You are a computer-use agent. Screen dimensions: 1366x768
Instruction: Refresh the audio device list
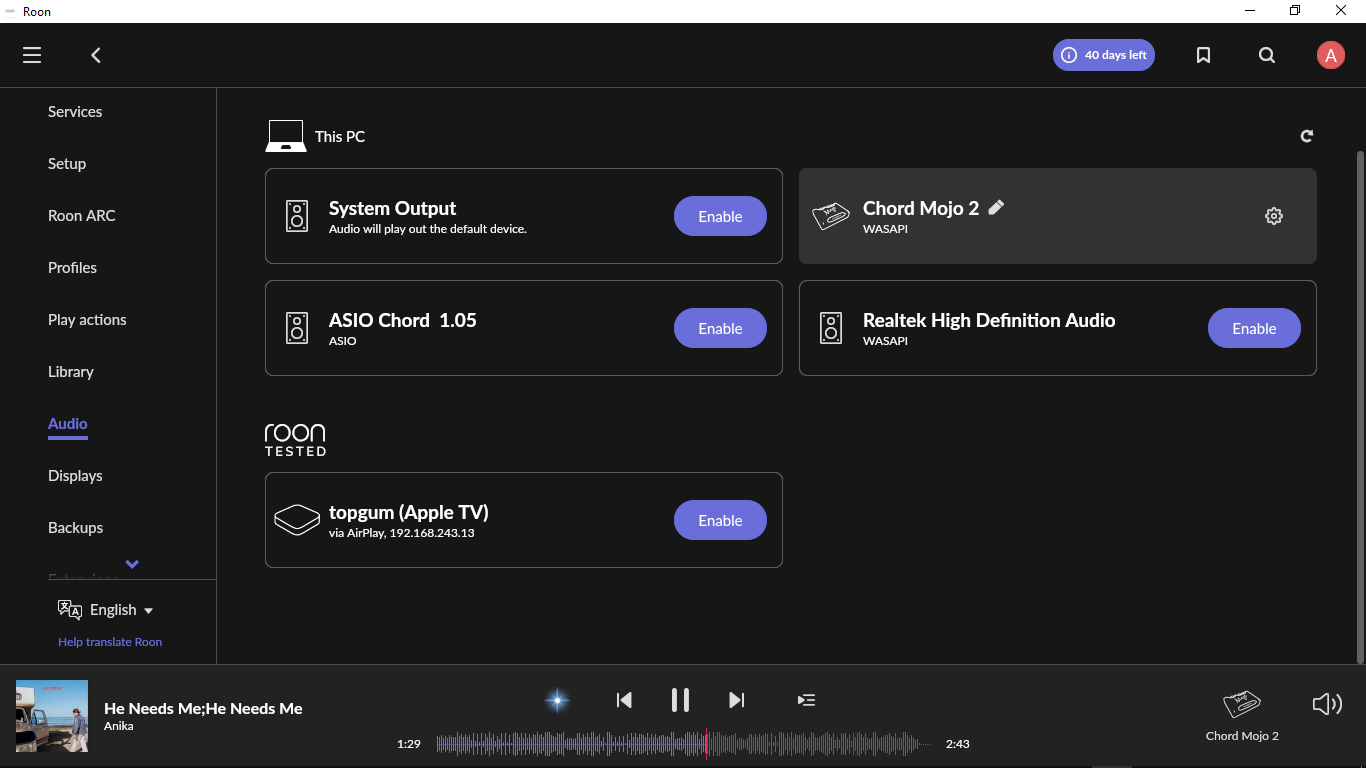click(1306, 136)
